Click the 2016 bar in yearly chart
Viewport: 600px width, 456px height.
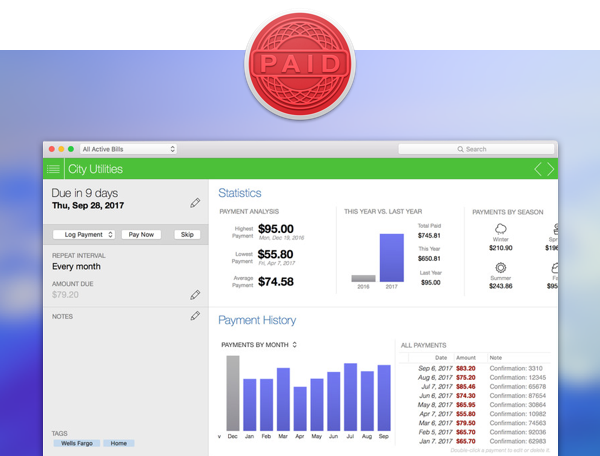(x=363, y=278)
